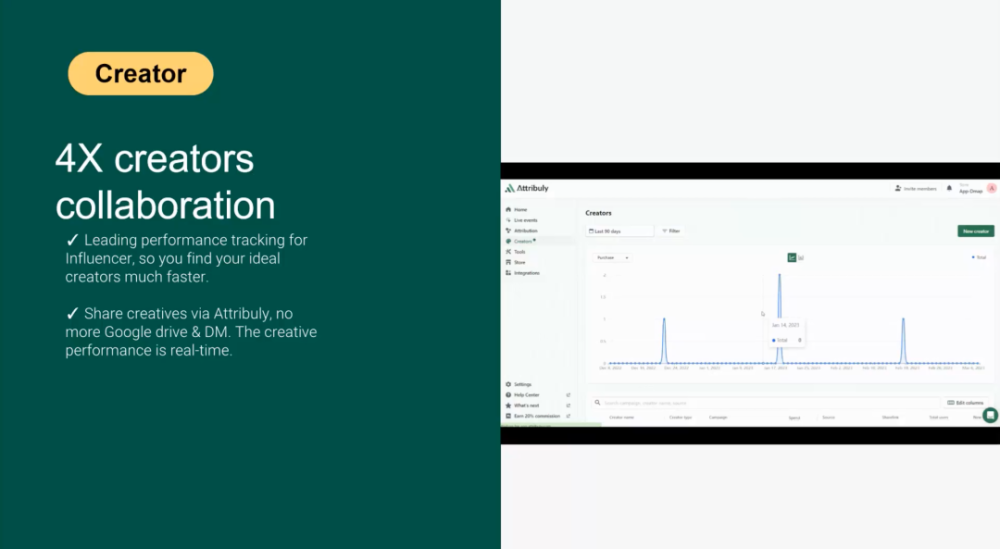Click the Attribuly logo
1000x549 pixels.
click(527, 188)
